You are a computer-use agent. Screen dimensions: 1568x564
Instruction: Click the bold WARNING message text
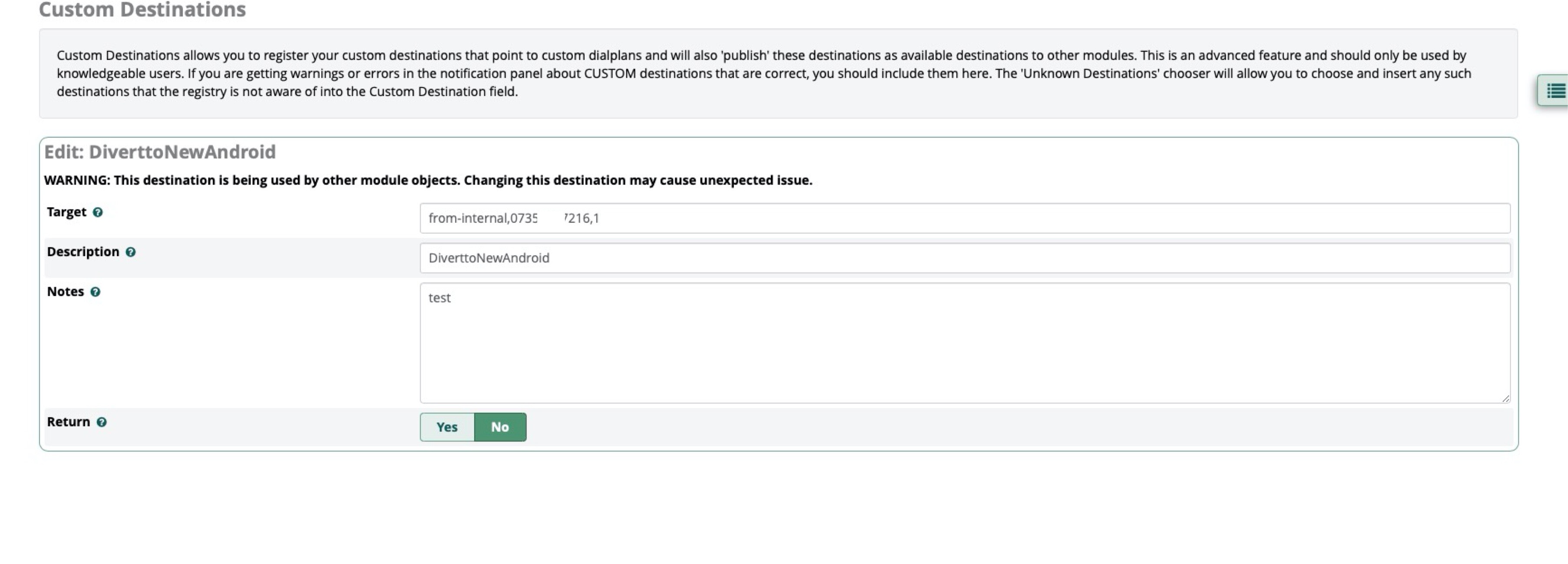[x=427, y=180]
